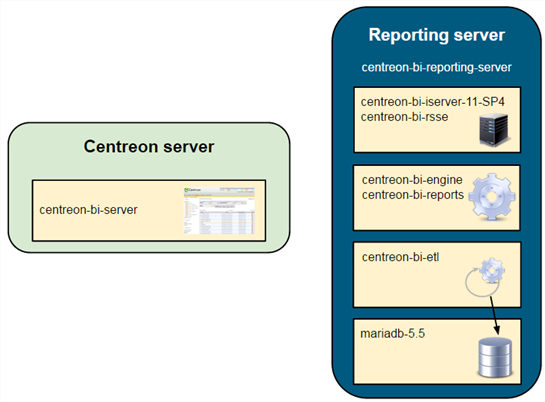The width and height of the screenshot is (545, 402).
Task: Click the 'centreon-bi-reports' text
Action: click(x=413, y=195)
